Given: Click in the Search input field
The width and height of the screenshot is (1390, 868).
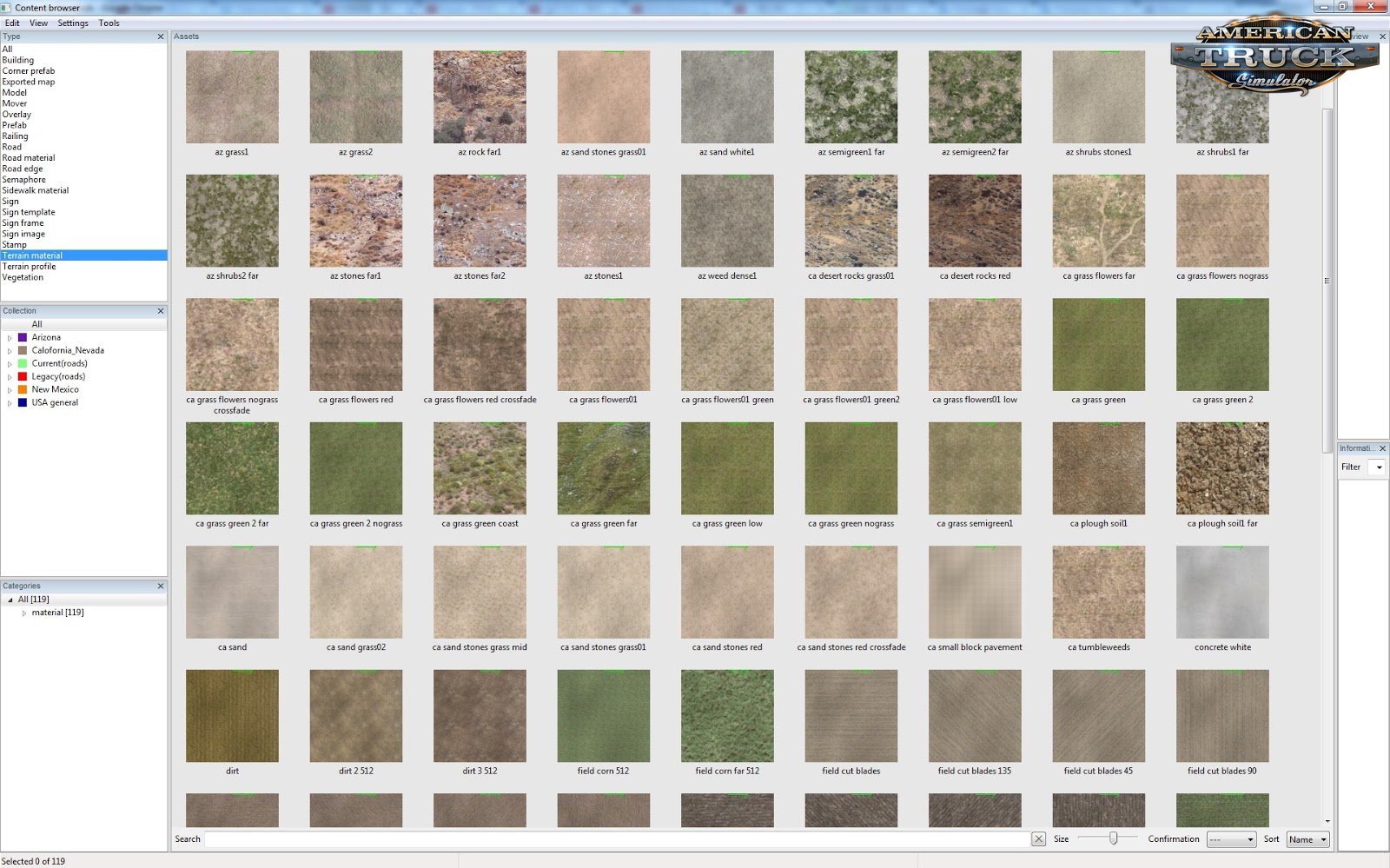Looking at the screenshot, I should (617, 839).
